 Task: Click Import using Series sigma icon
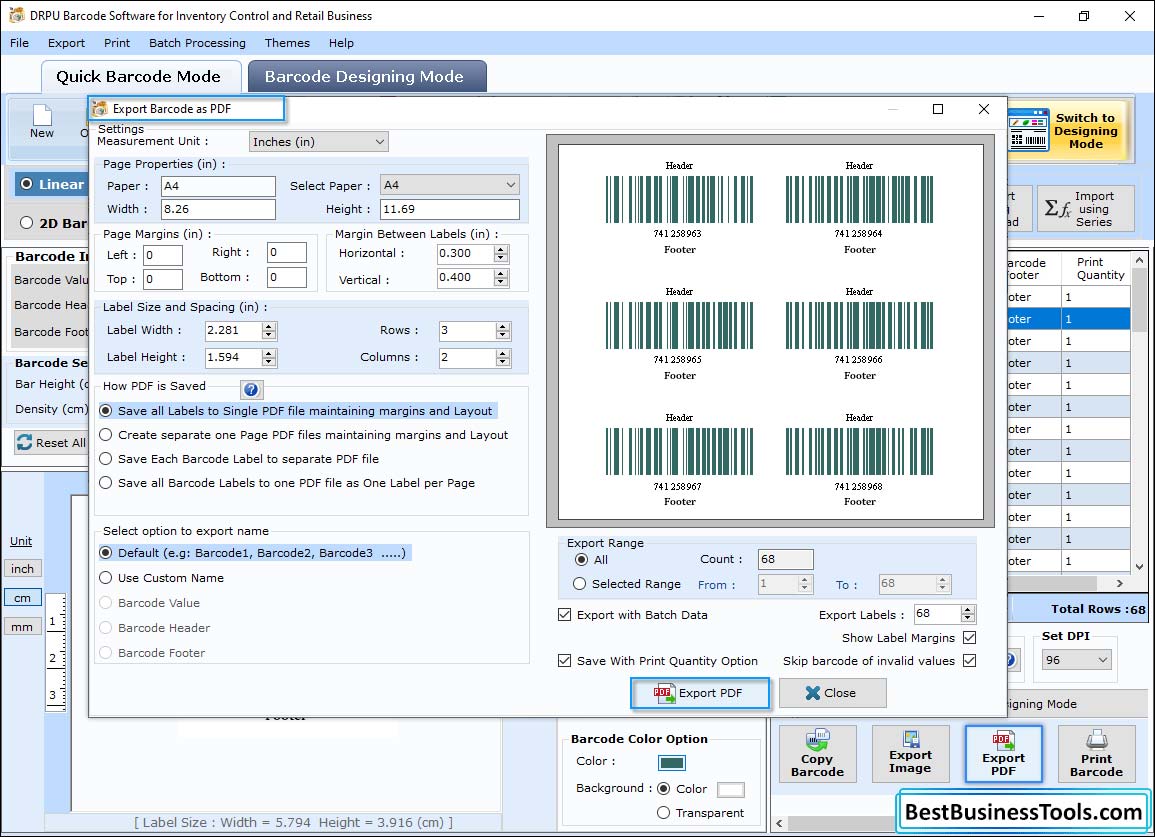pyautogui.click(x=1058, y=209)
